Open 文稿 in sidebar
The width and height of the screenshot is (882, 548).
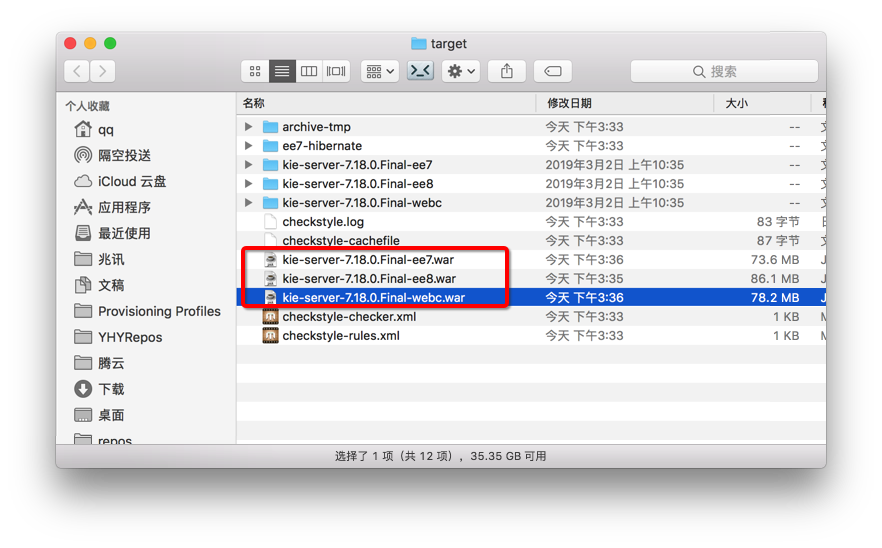[111, 285]
